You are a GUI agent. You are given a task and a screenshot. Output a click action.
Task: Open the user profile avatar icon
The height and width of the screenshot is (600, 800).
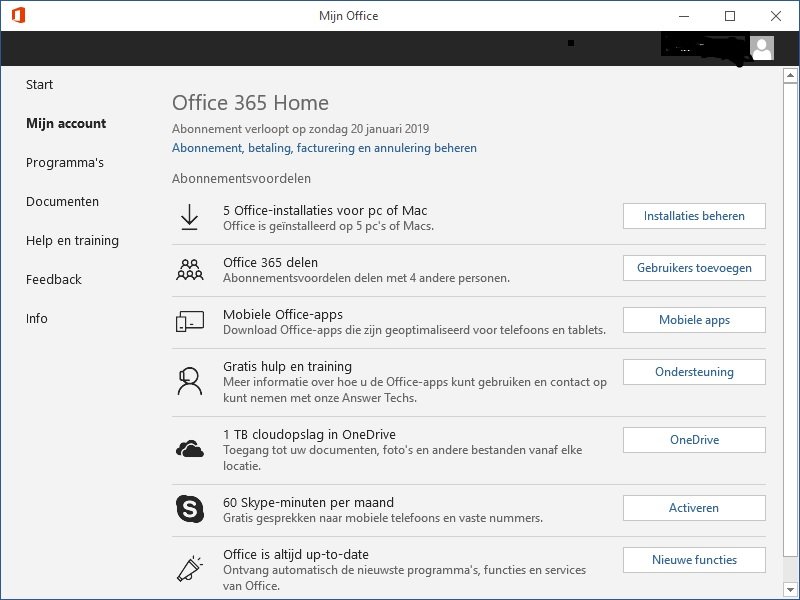coord(762,48)
